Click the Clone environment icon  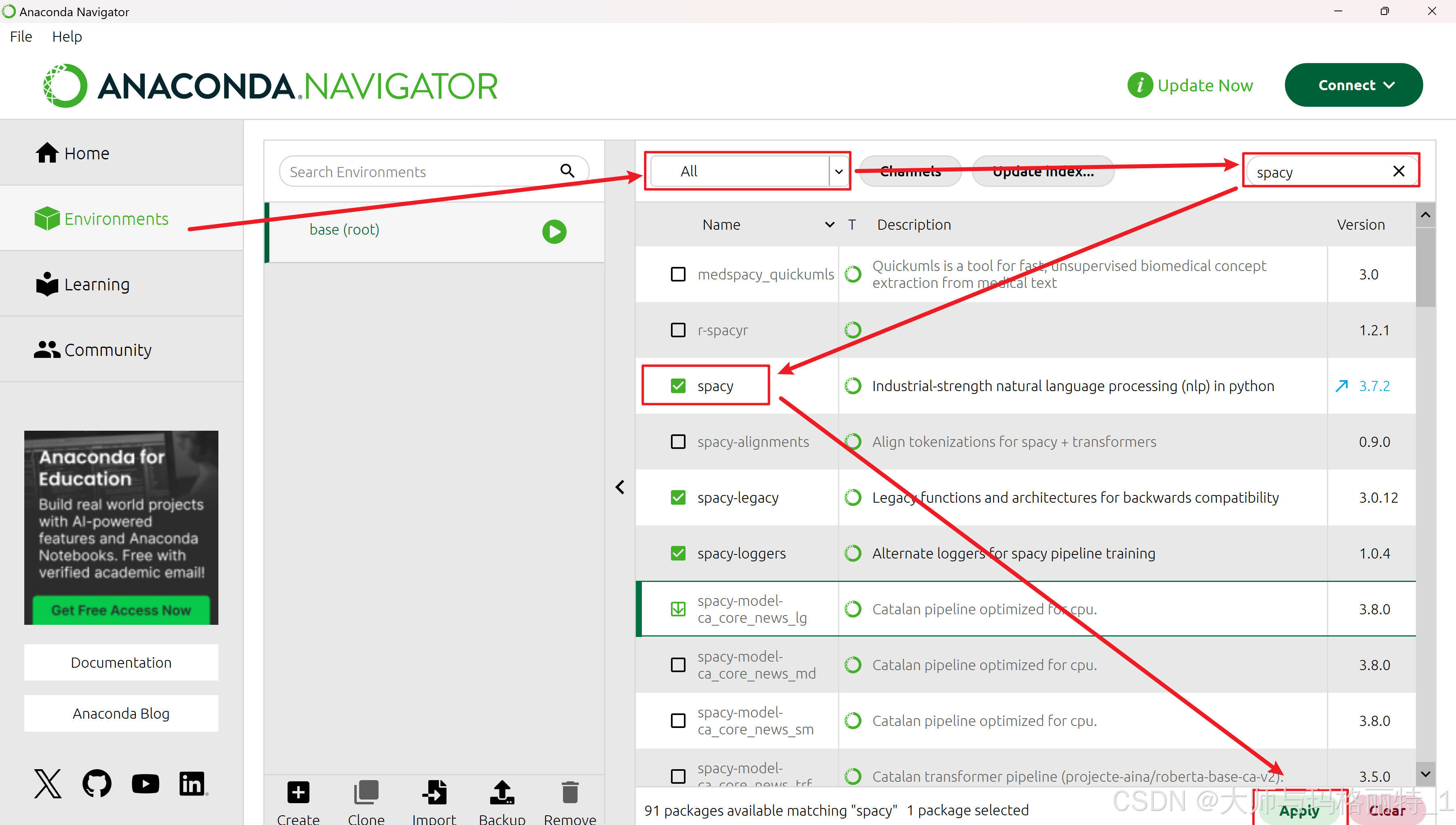coord(366,792)
